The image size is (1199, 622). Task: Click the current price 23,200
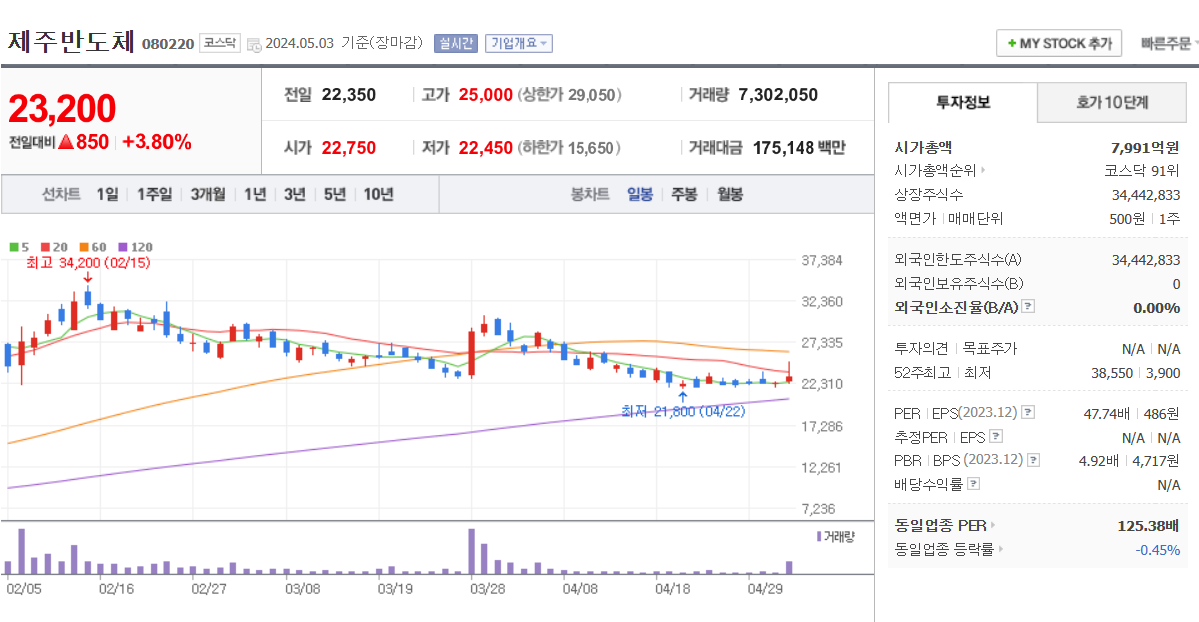[62, 109]
